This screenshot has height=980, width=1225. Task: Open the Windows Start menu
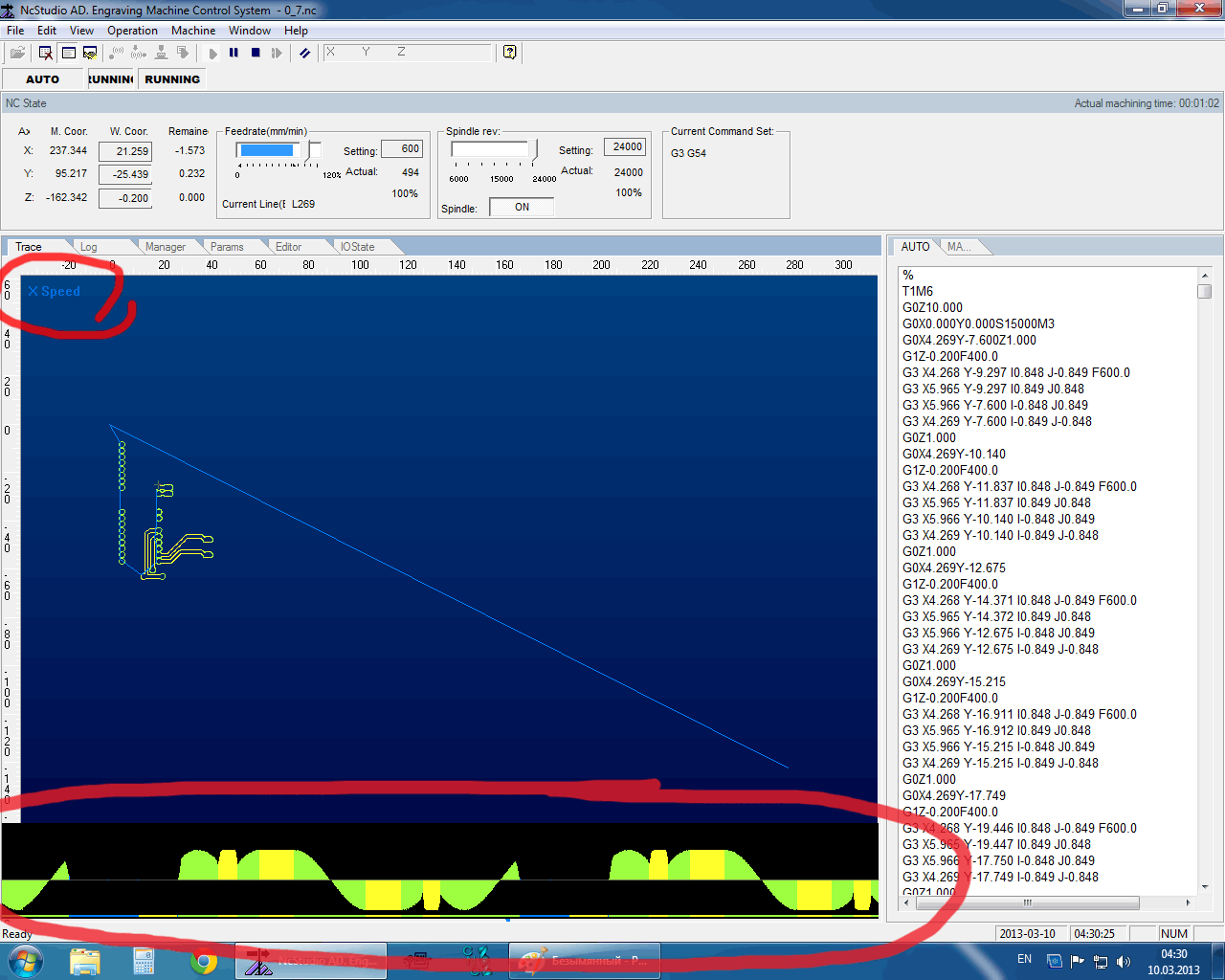coord(24,961)
